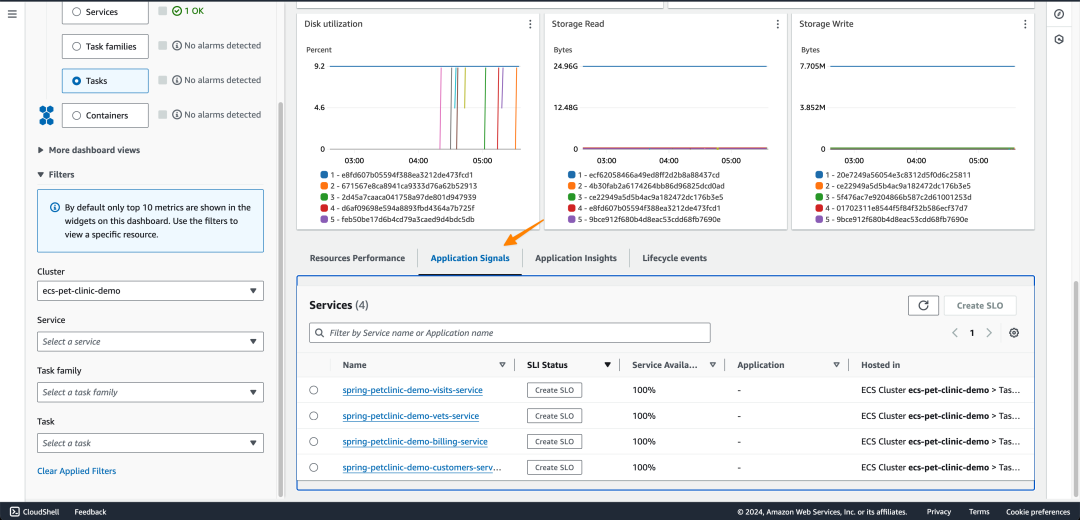The height and width of the screenshot is (520, 1080).
Task: Select the Tasks view radio button
Action: click(x=76, y=81)
